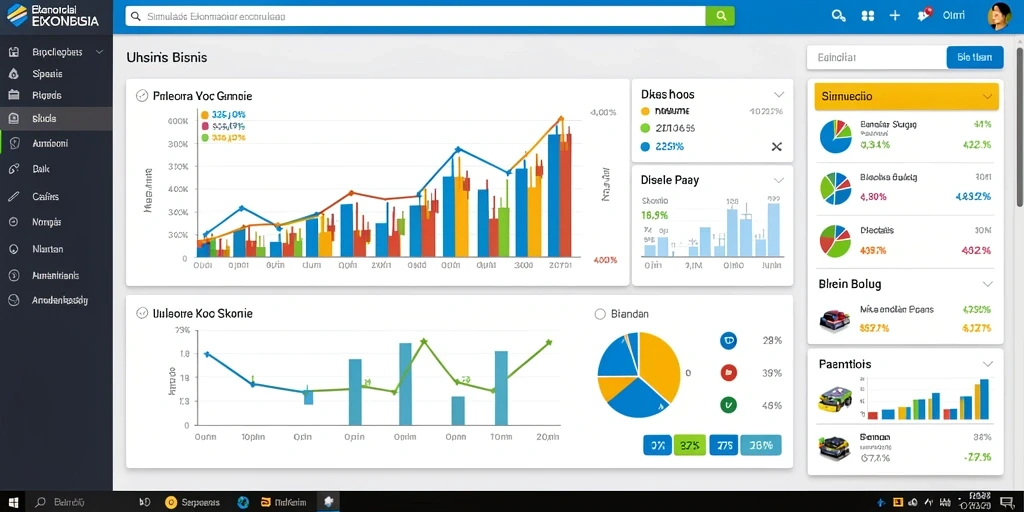Viewport: 1024px width, 512px height.
Task: Click the key icon in the header
Action: [x=839, y=16]
